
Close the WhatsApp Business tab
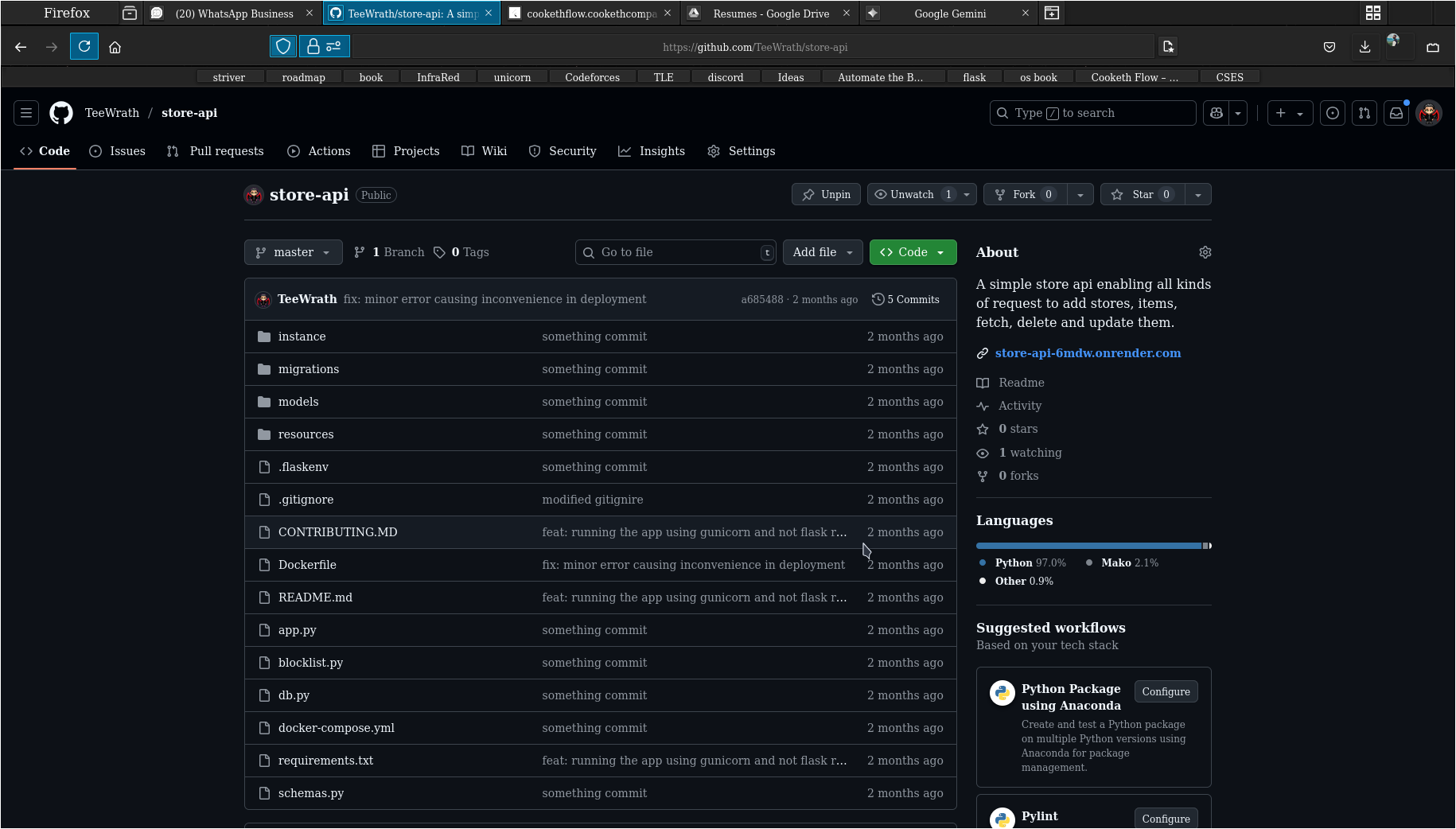[309, 14]
